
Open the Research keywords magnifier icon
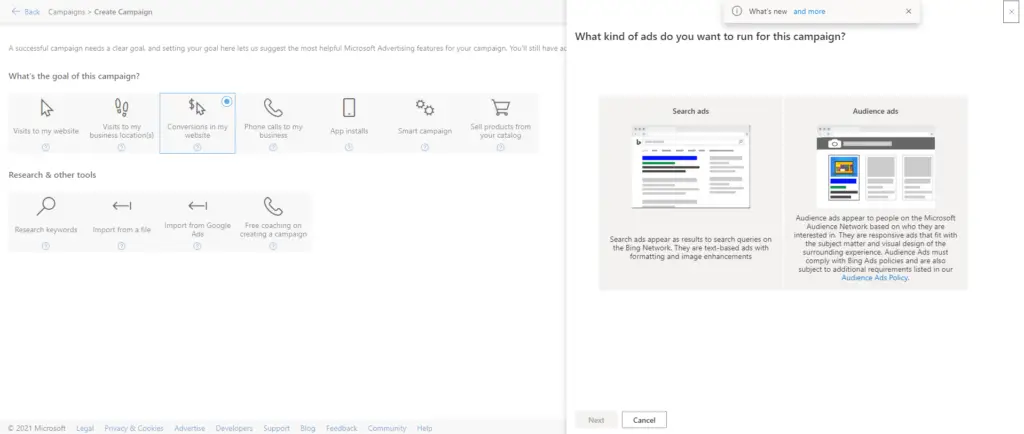[x=46, y=206]
